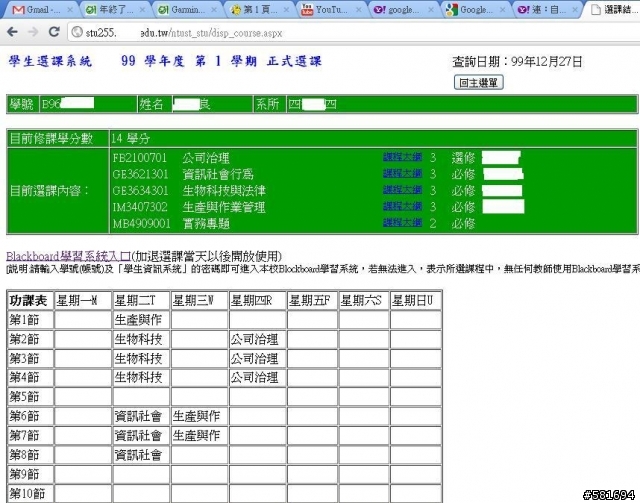The image size is (640, 503).
Task: Click the site globe icon in the address bar
Action: tap(77, 33)
